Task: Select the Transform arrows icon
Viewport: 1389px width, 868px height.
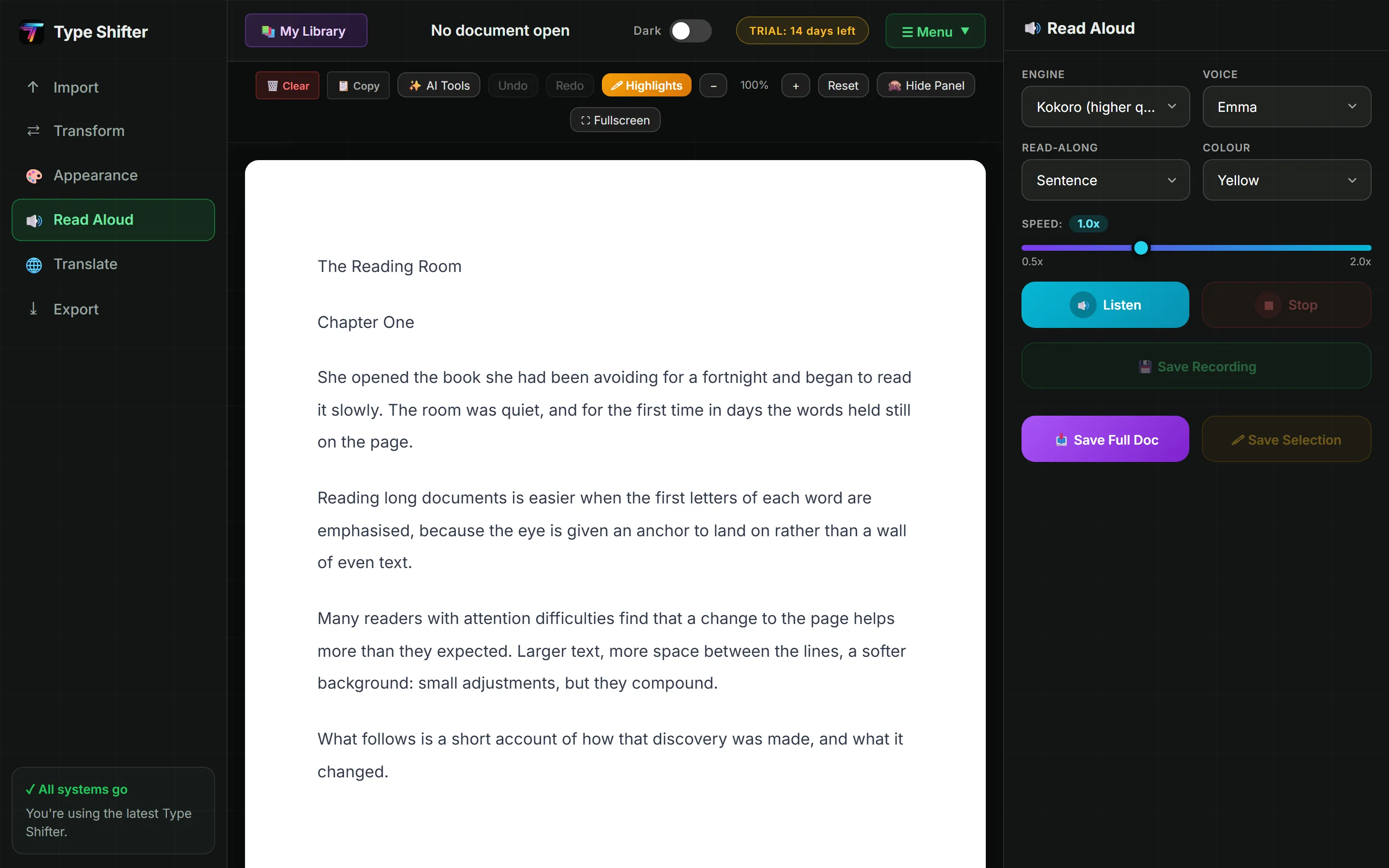Action: tap(33, 131)
